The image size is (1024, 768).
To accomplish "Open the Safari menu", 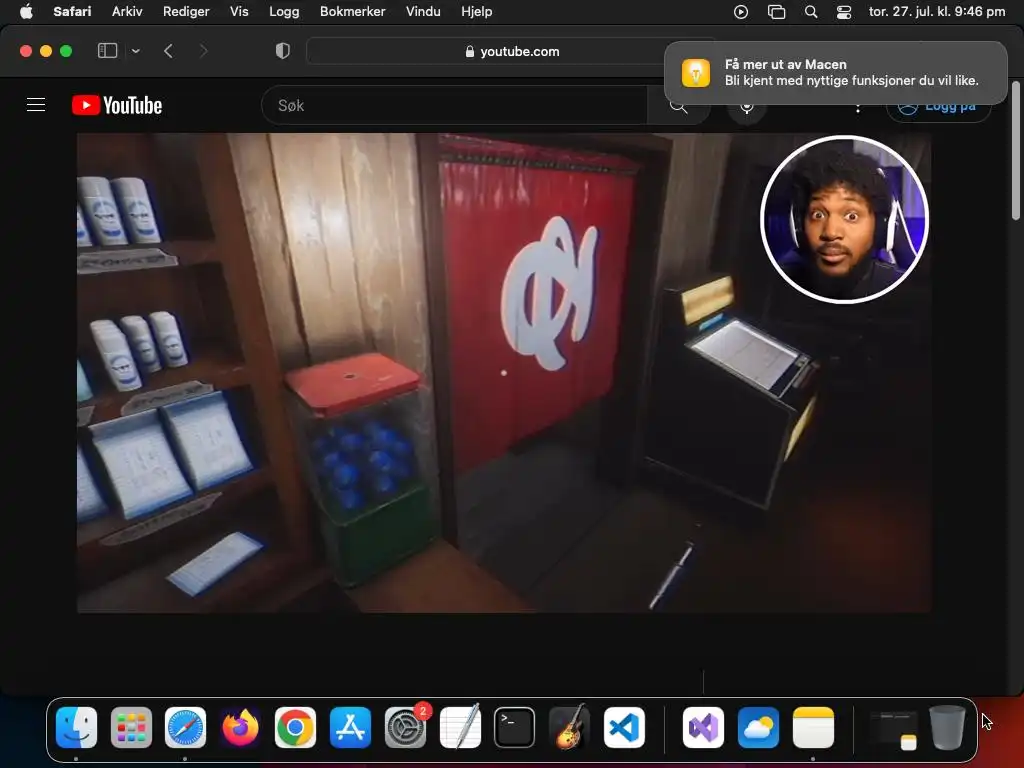I will [72, 12].
